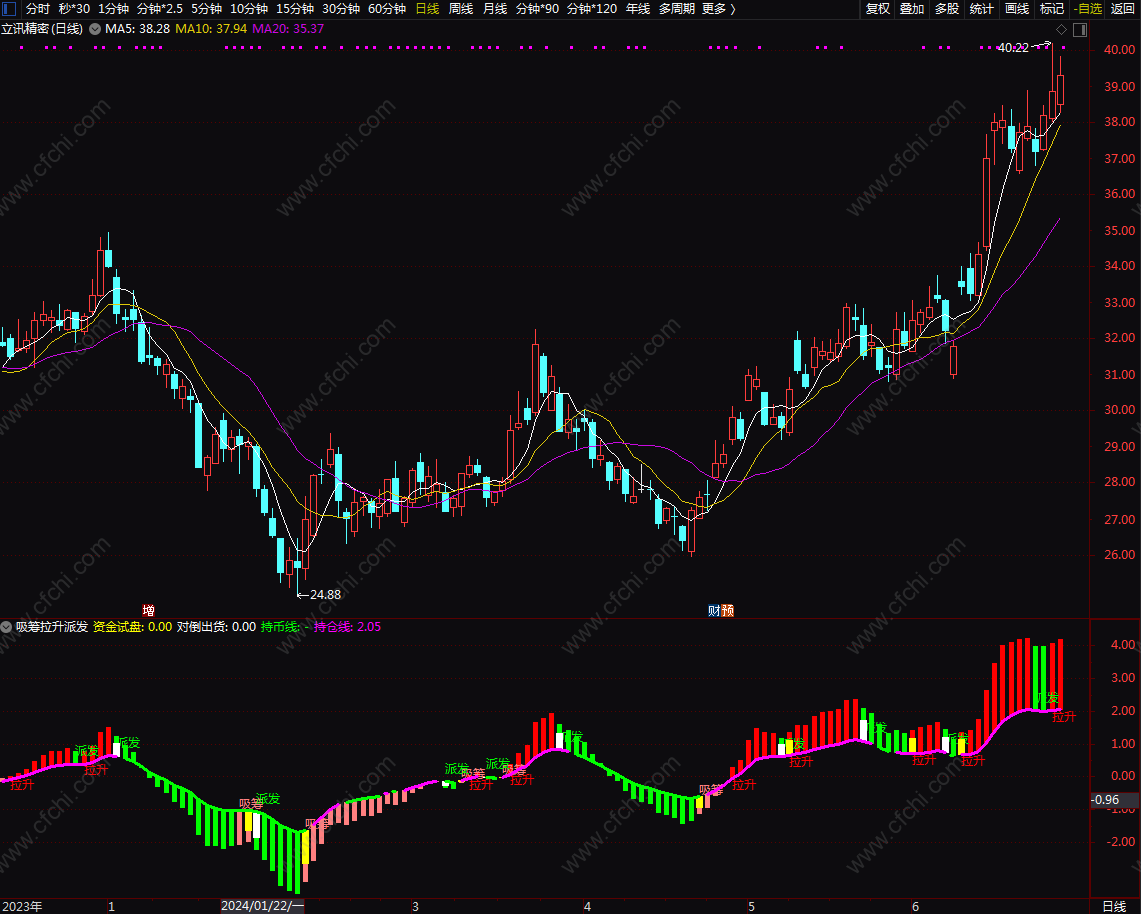Select 分钟*90 period
Viewport: 1141px width, 914px height.
pyautogui.click(x=537, y=9)
